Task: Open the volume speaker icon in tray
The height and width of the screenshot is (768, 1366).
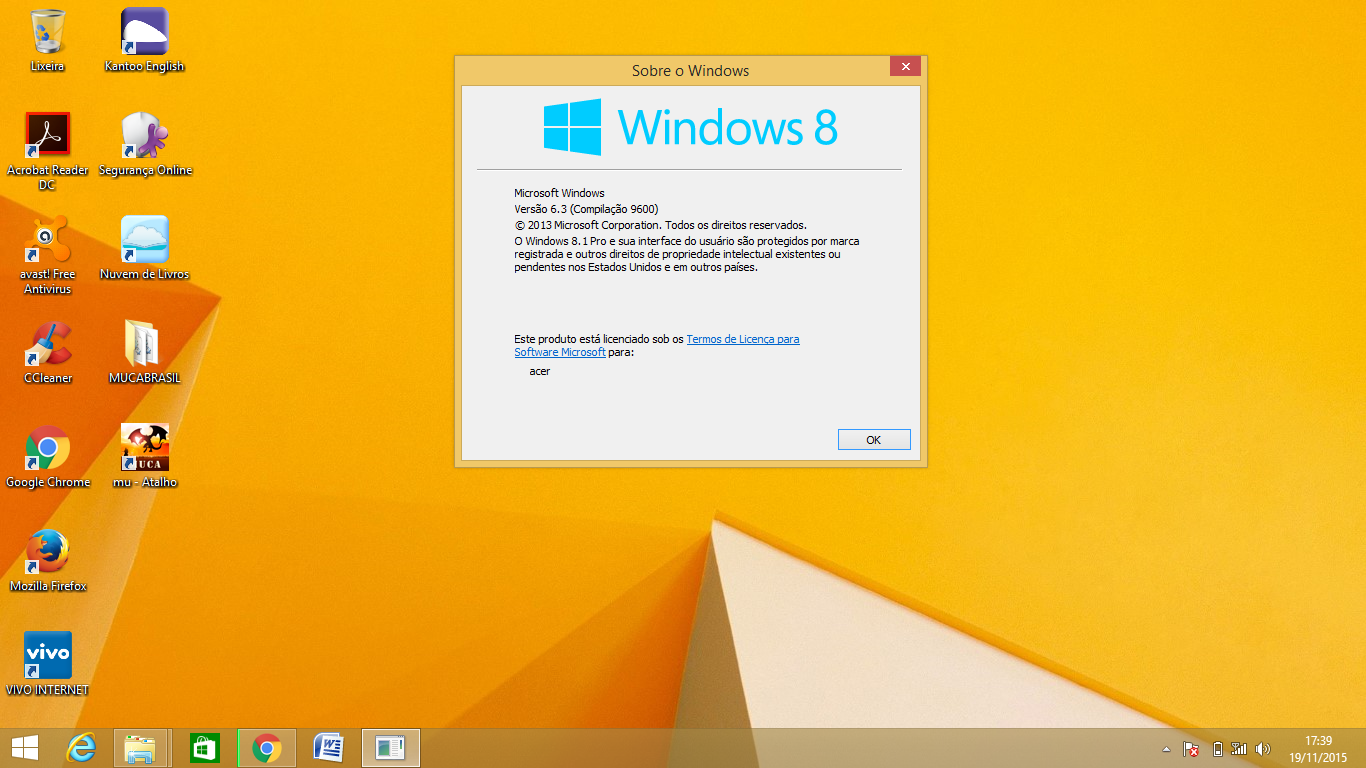Action: click(x=1262, y=748)
